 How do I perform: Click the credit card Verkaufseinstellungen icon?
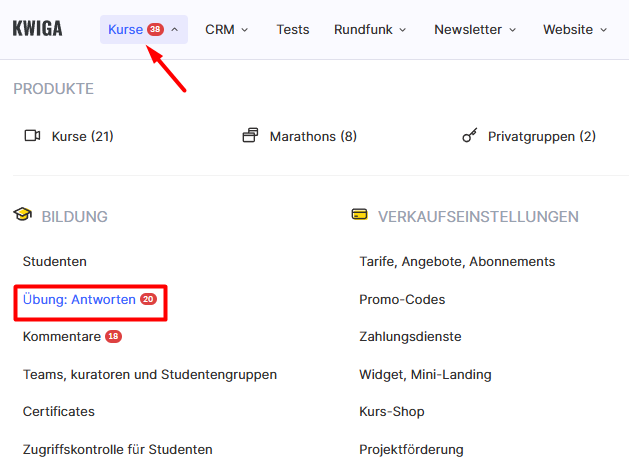359,215
